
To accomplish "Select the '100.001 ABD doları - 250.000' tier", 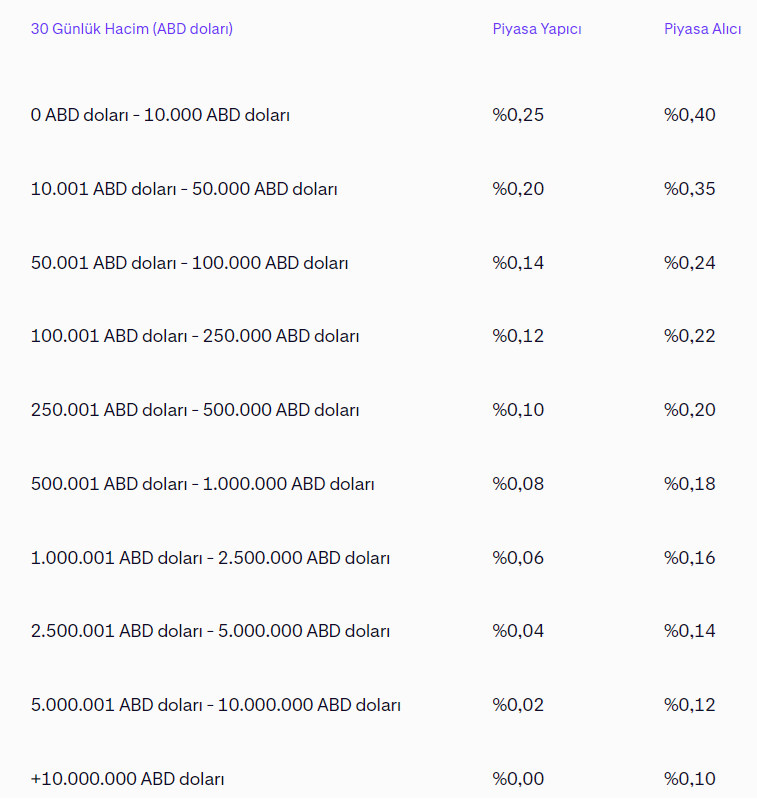I will coord(195,336).
